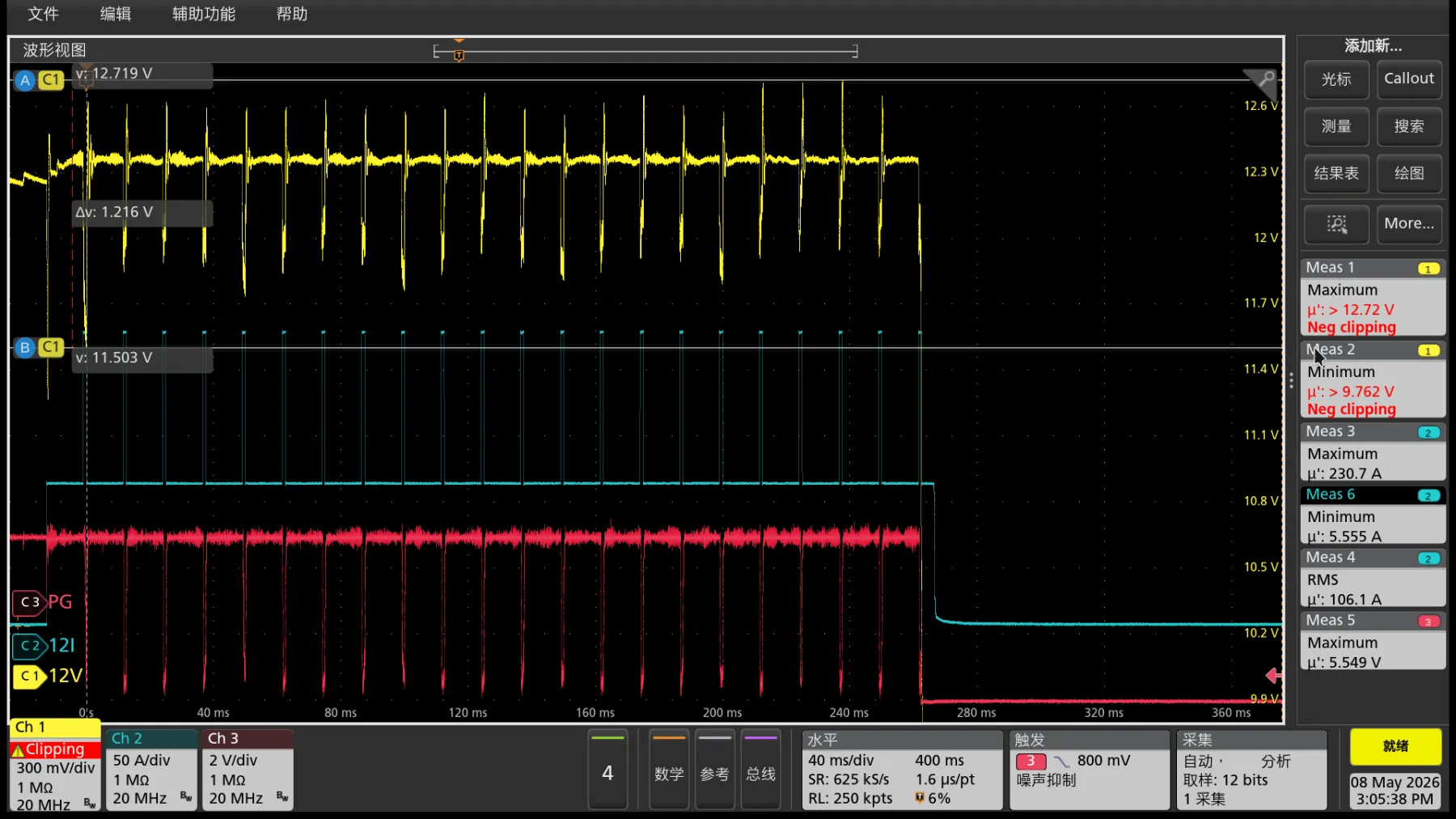The image size is (1456, 819).
Task: Click the 噪声抑制 trigger mode text
Action: (x=1046, y=780)
